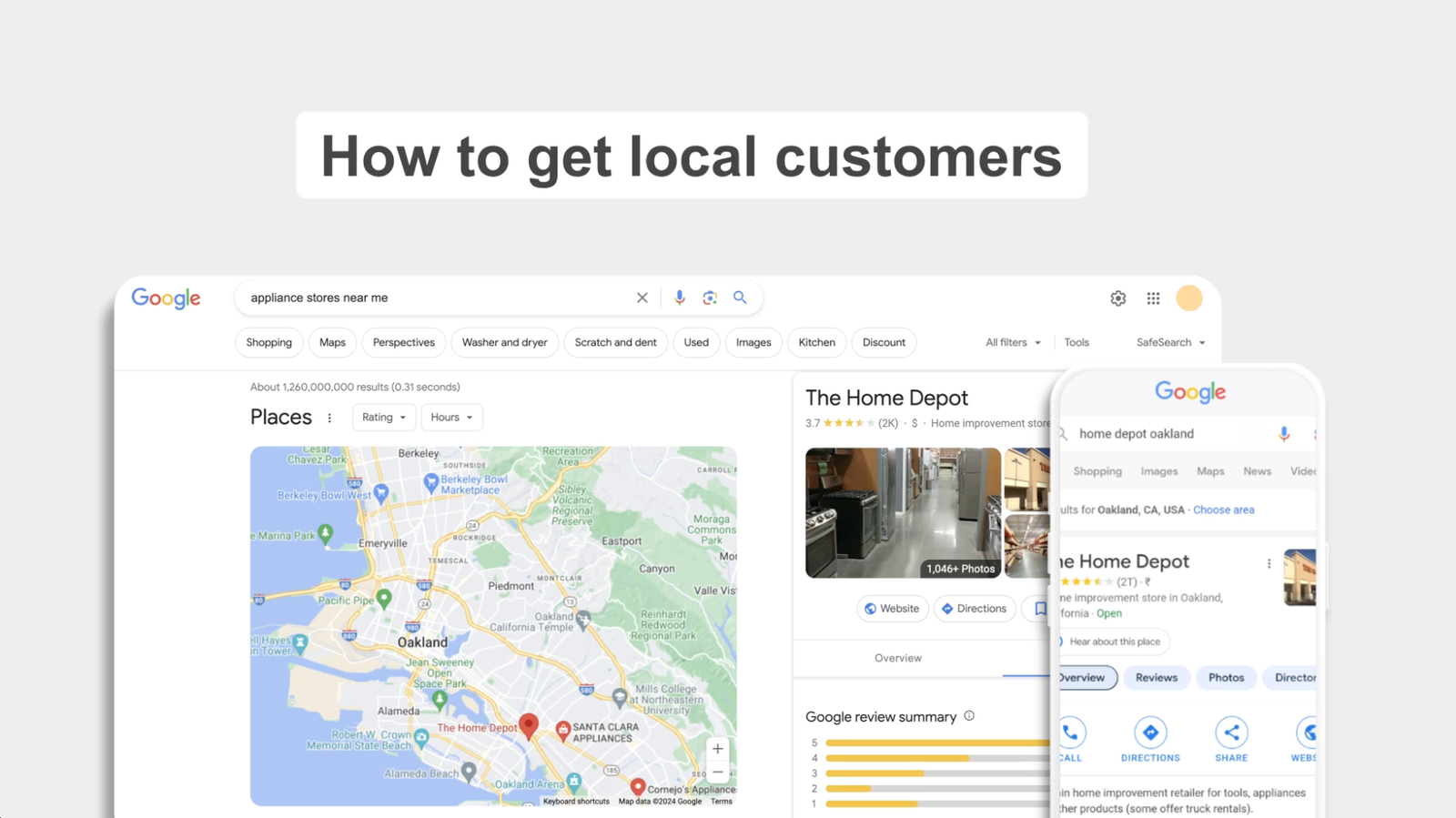Click the Website button
This screenshot has width=1456, height=818.
click(x=892, y=609)
